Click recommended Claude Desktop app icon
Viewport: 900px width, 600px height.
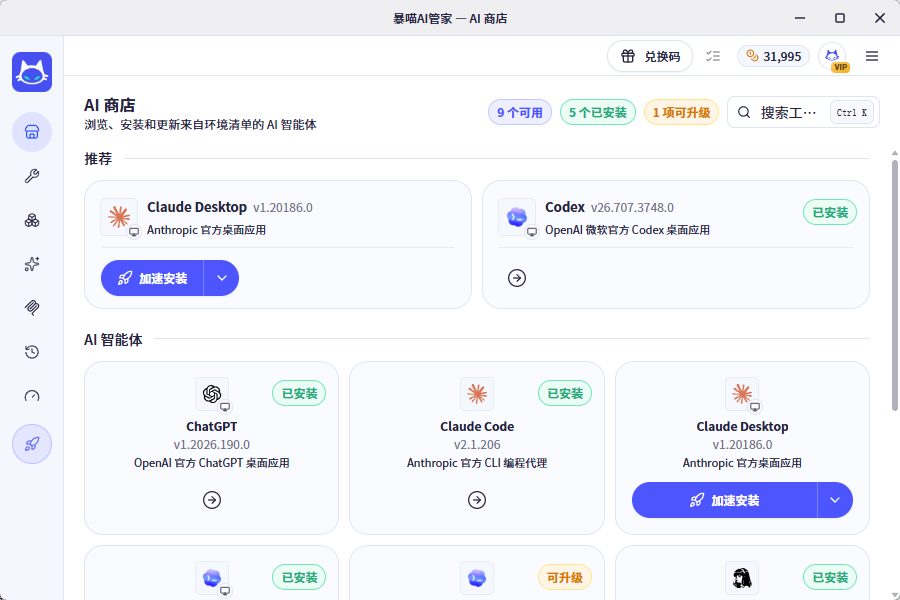coord(119,217)
